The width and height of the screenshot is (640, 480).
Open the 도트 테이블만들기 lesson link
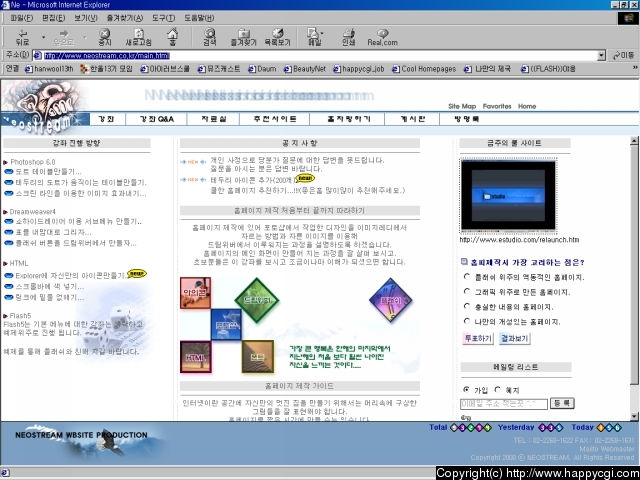(x=48, y=172)
